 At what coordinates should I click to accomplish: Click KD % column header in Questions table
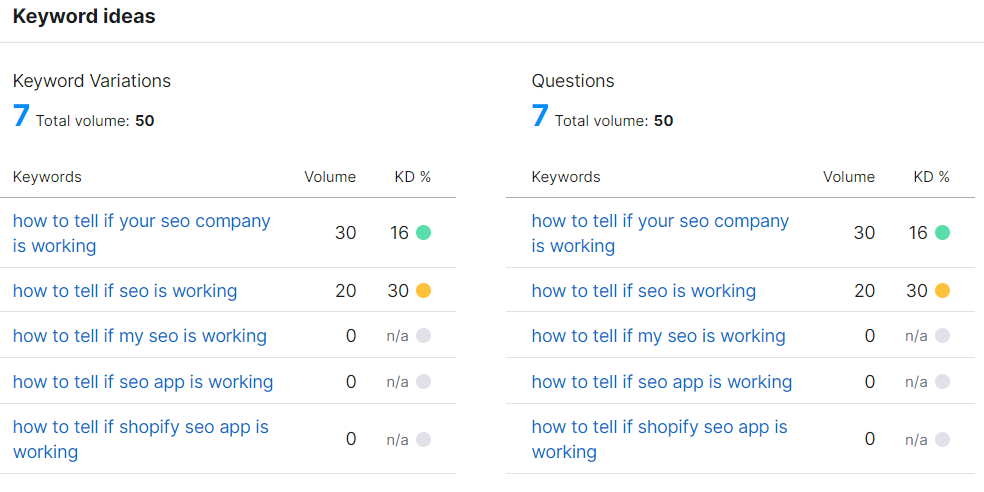coord(931,177)
